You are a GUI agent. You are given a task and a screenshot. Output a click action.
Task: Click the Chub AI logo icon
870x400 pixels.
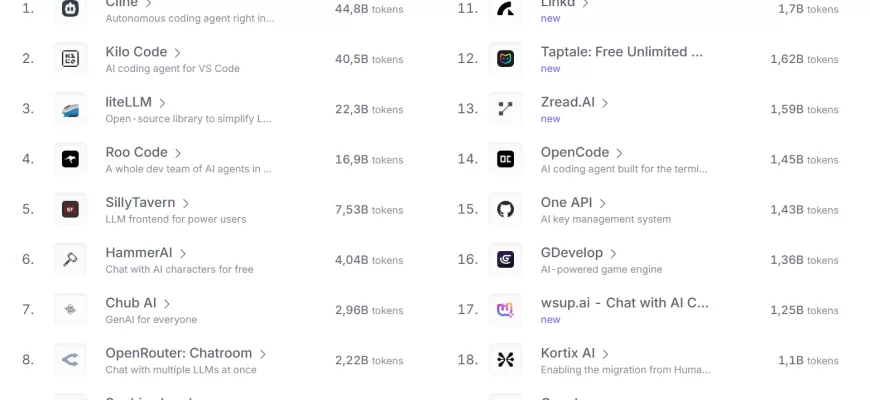click(x=70, y=310)
